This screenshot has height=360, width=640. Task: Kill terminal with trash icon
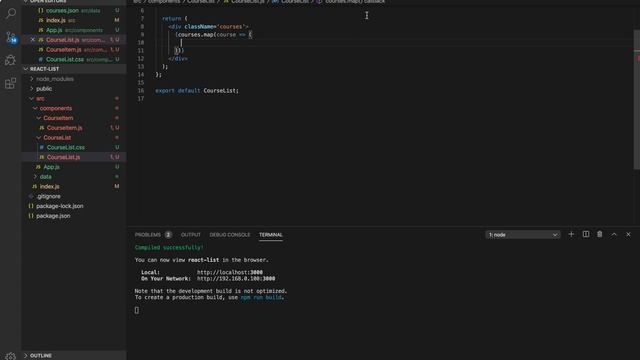[600, 234]
